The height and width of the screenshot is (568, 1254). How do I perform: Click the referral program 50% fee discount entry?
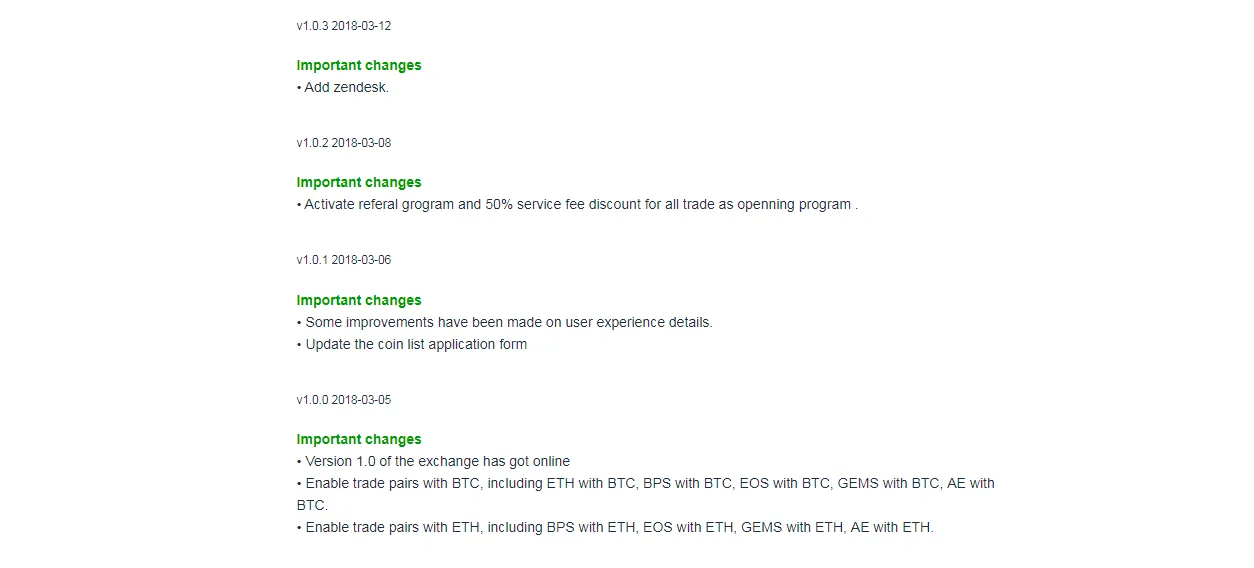point(578,204)
